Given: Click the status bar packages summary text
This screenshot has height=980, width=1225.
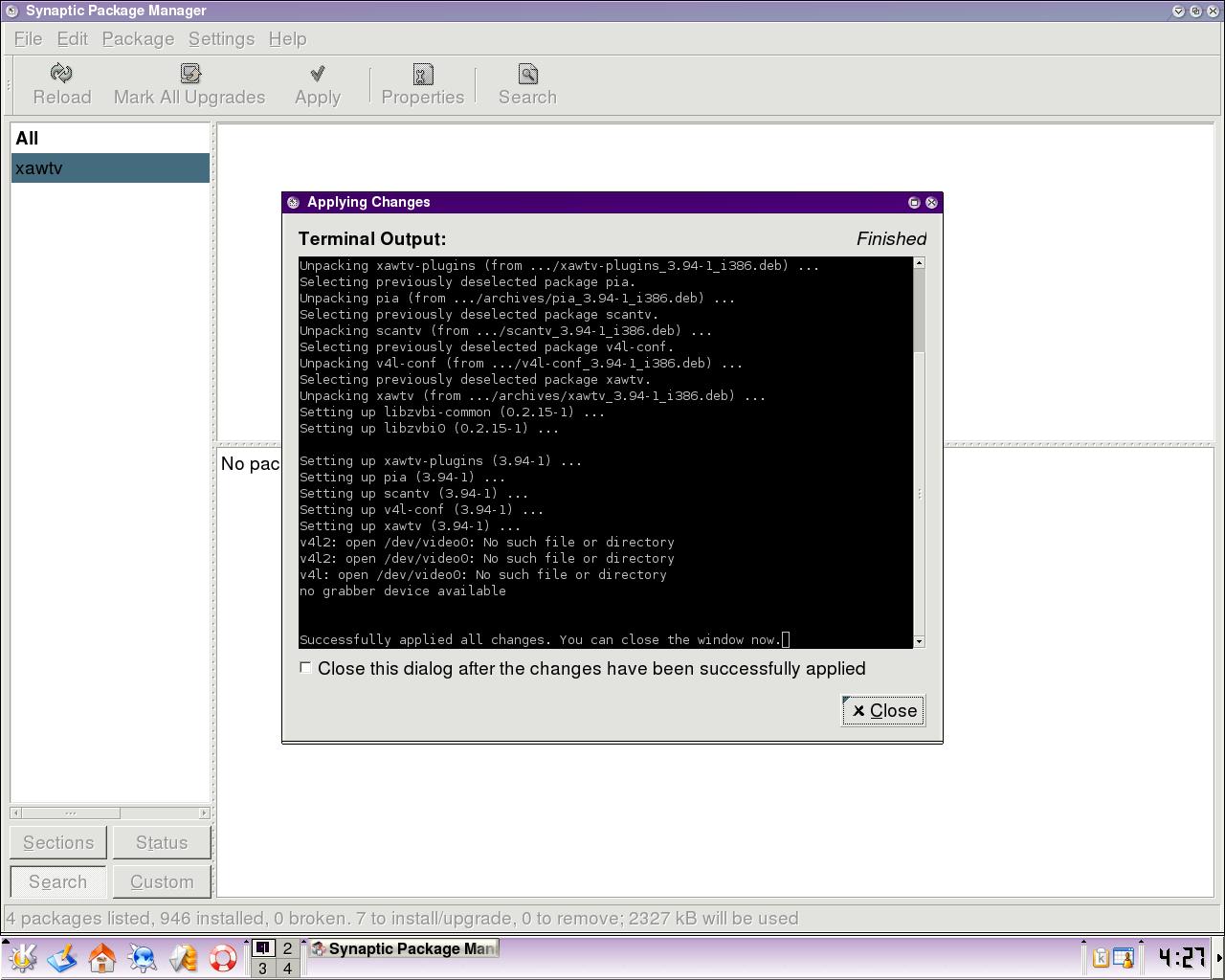Looking at the screenshot, I should [402, 919].
